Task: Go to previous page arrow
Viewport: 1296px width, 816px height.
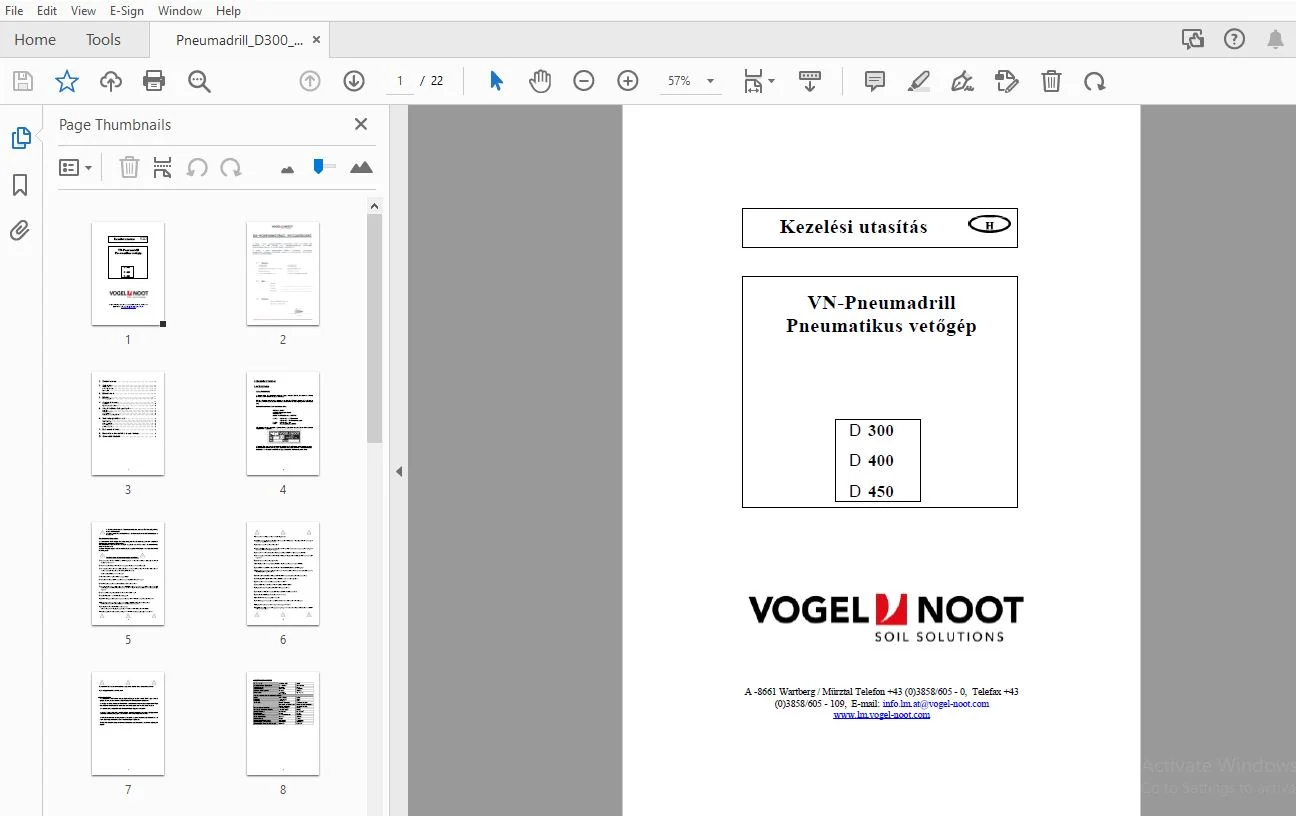Action: click(x=310, y=81)
